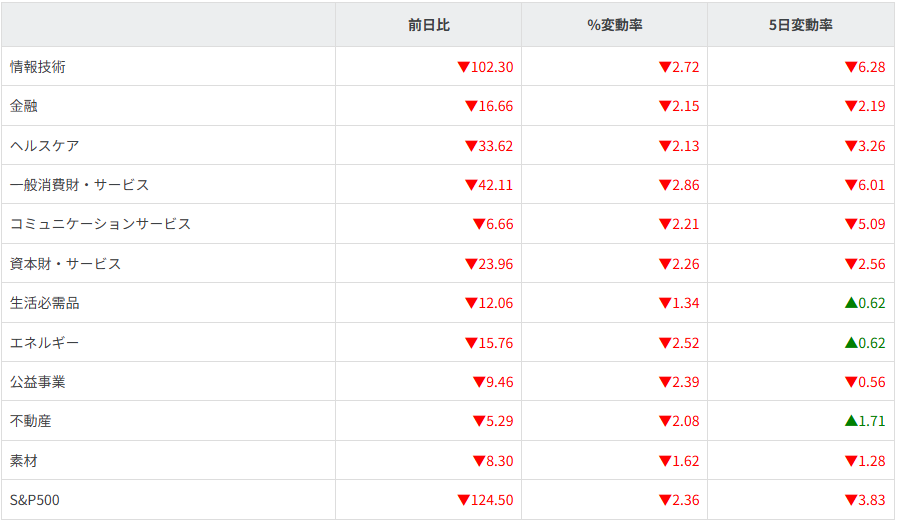This screenshot has height=523, width=897.
Task: Click the 公益事業 row label
Action: coord(38,382)
